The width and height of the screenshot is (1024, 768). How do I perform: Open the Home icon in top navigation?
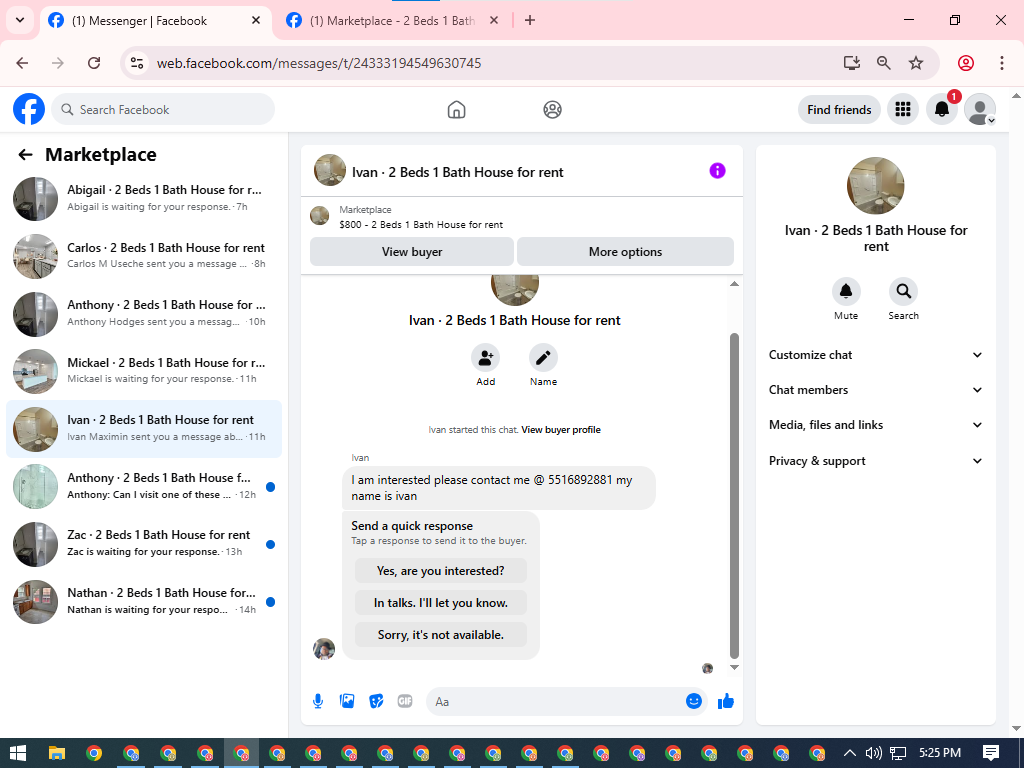[x=456, y=110]
